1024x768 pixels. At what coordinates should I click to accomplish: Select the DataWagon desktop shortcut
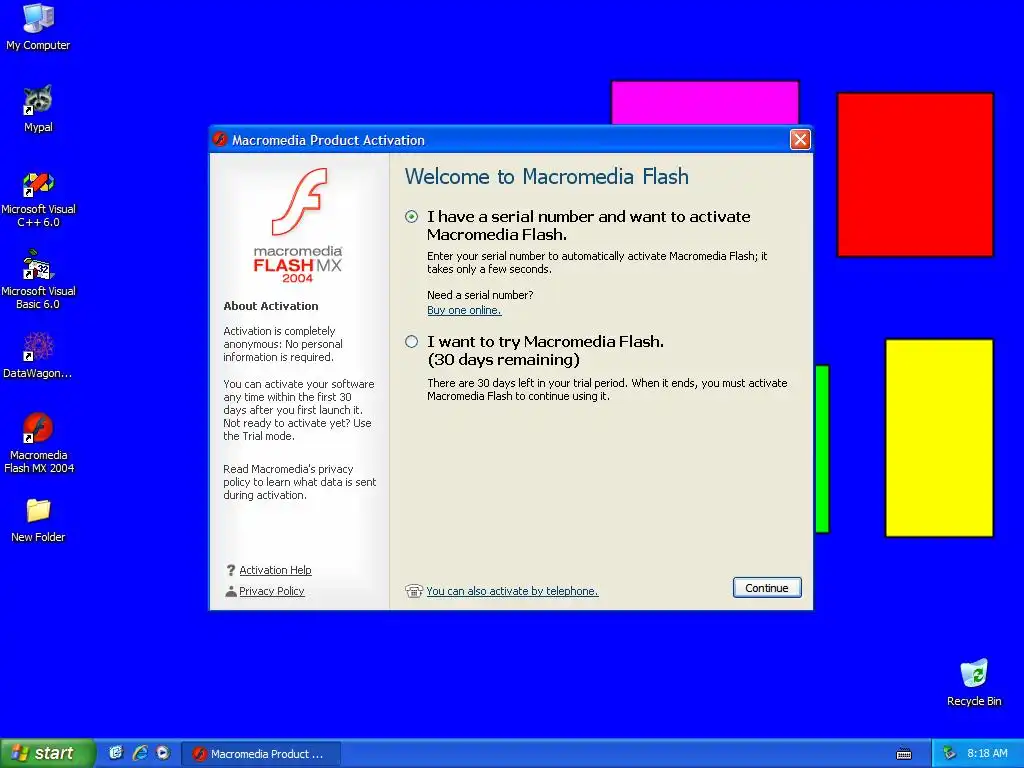tap(38, 356)
